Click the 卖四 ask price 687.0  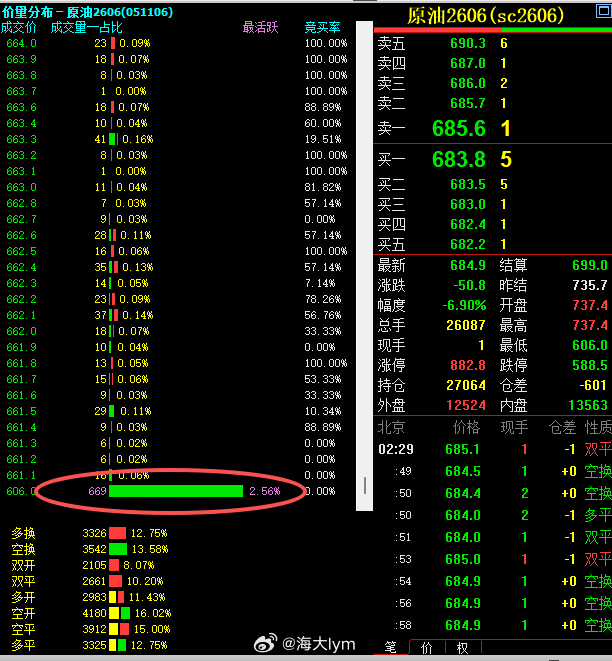[x=468, y=63]
